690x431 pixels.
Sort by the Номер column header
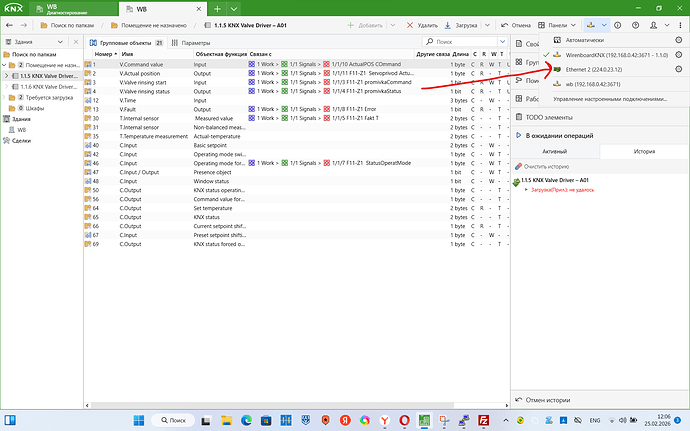pyautogui.click(x=106, y=54)
